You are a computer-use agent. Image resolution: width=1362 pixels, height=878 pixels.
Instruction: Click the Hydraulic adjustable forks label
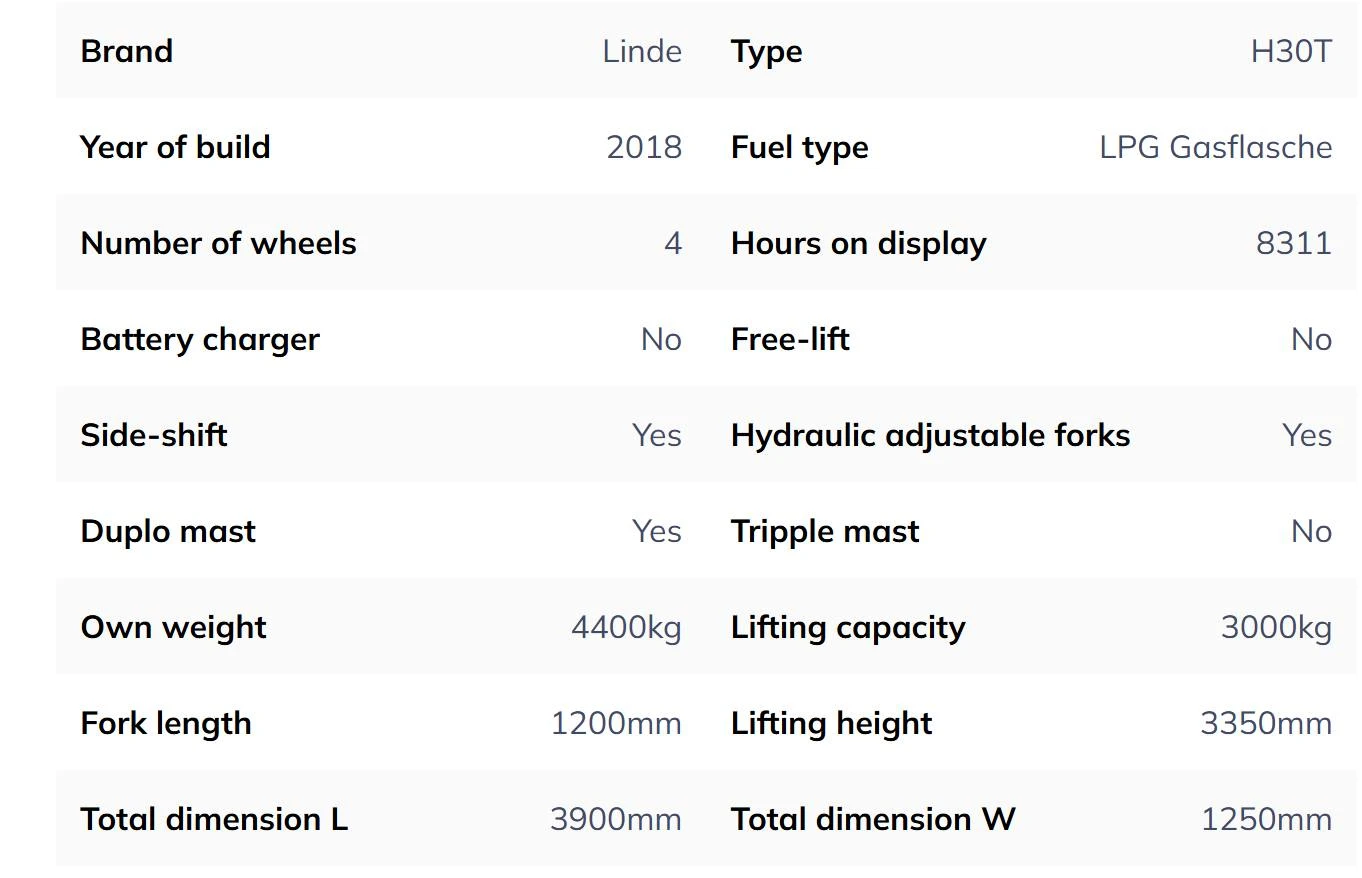click(930, 435)
